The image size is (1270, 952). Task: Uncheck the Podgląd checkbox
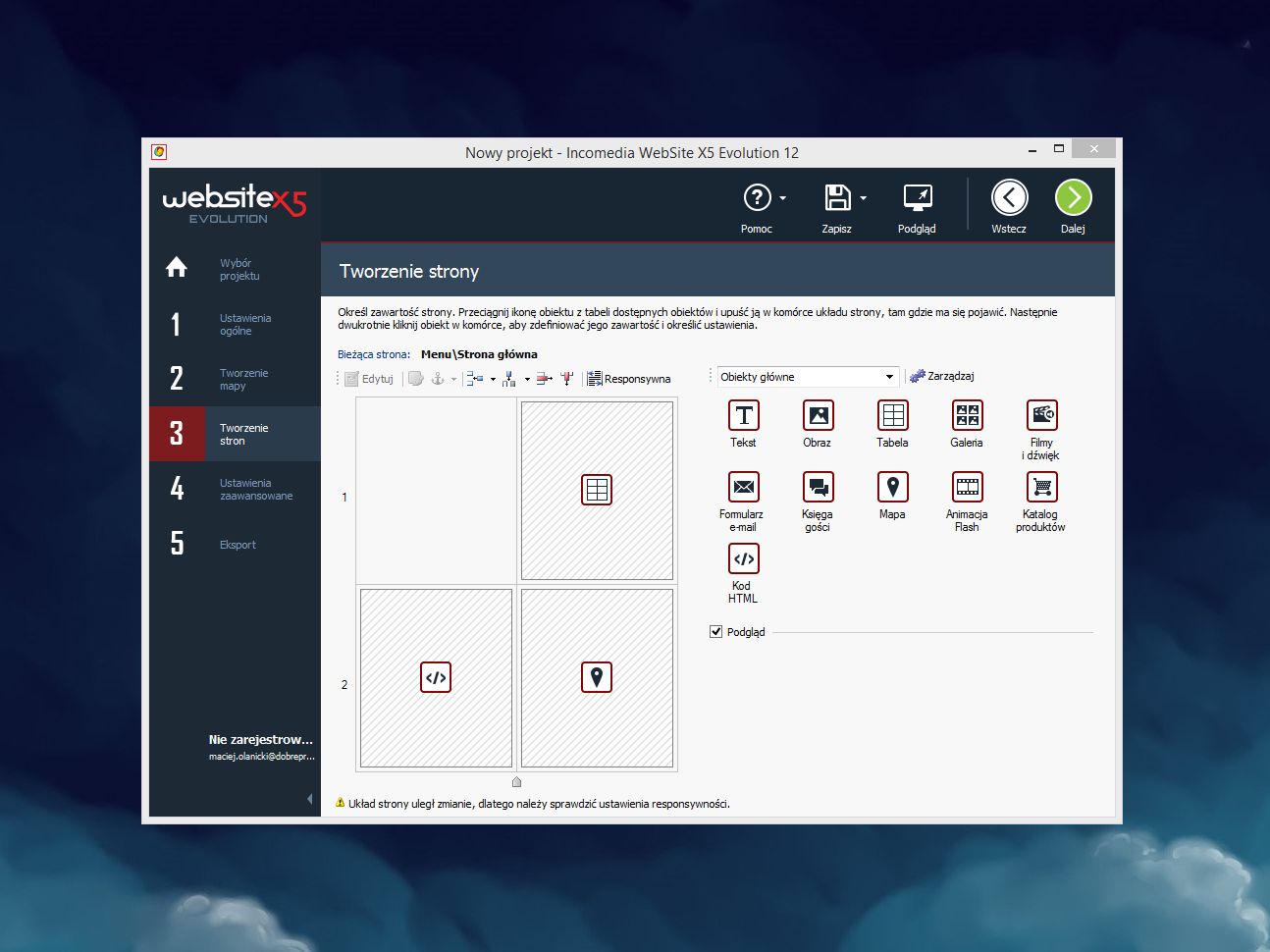[716, 632]
